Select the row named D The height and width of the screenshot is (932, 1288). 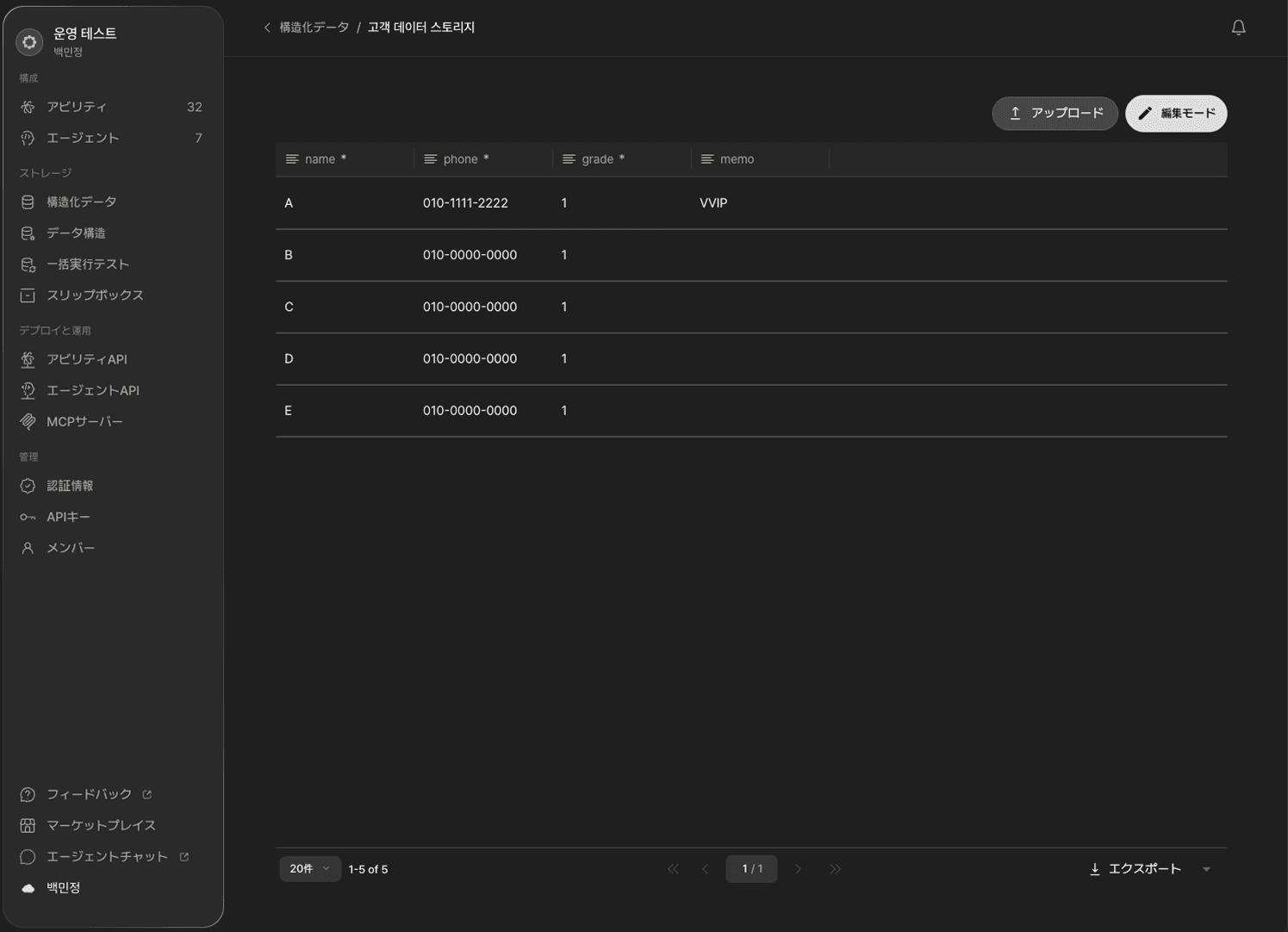(x=751, y=358)
